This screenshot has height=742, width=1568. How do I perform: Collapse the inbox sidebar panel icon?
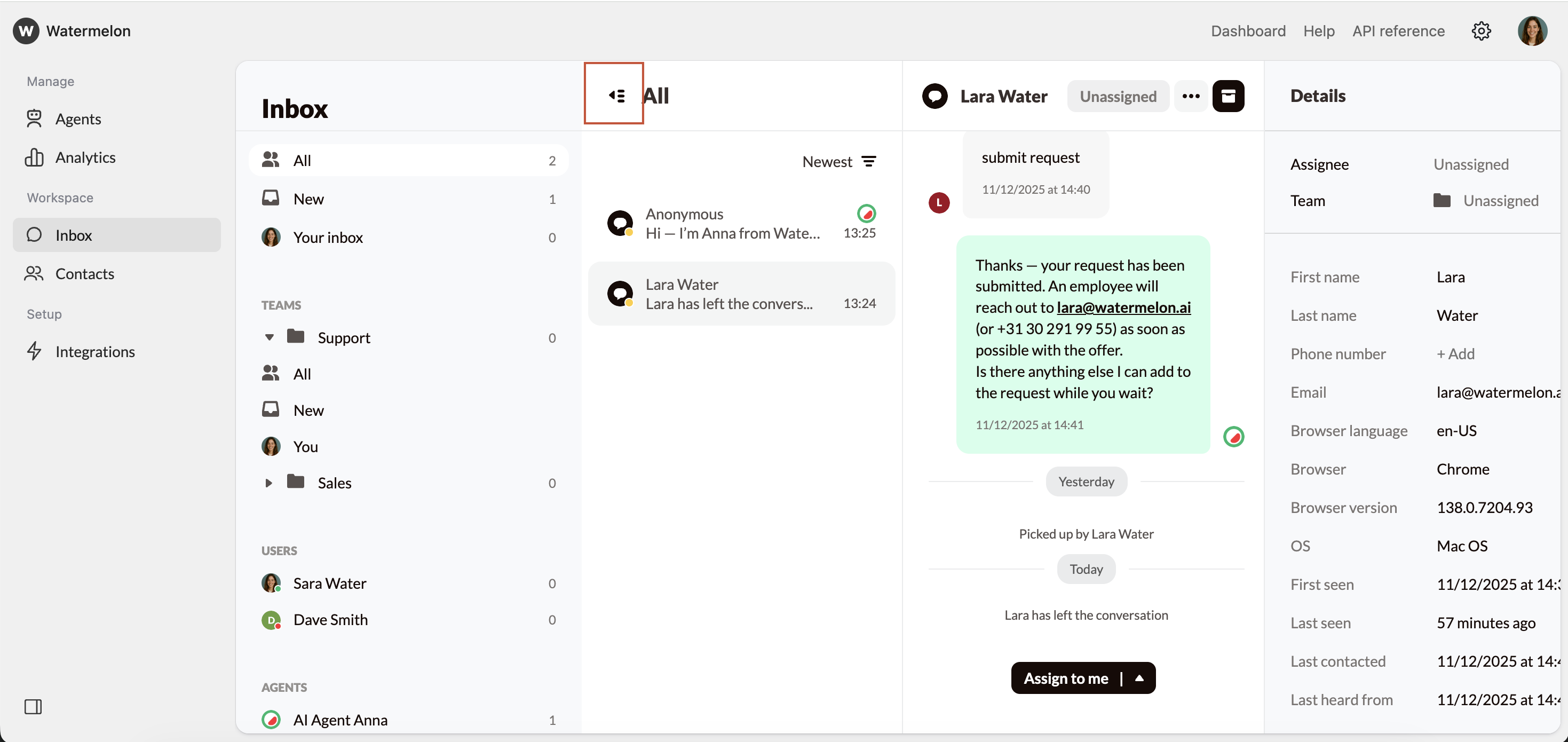click(616, 96)
